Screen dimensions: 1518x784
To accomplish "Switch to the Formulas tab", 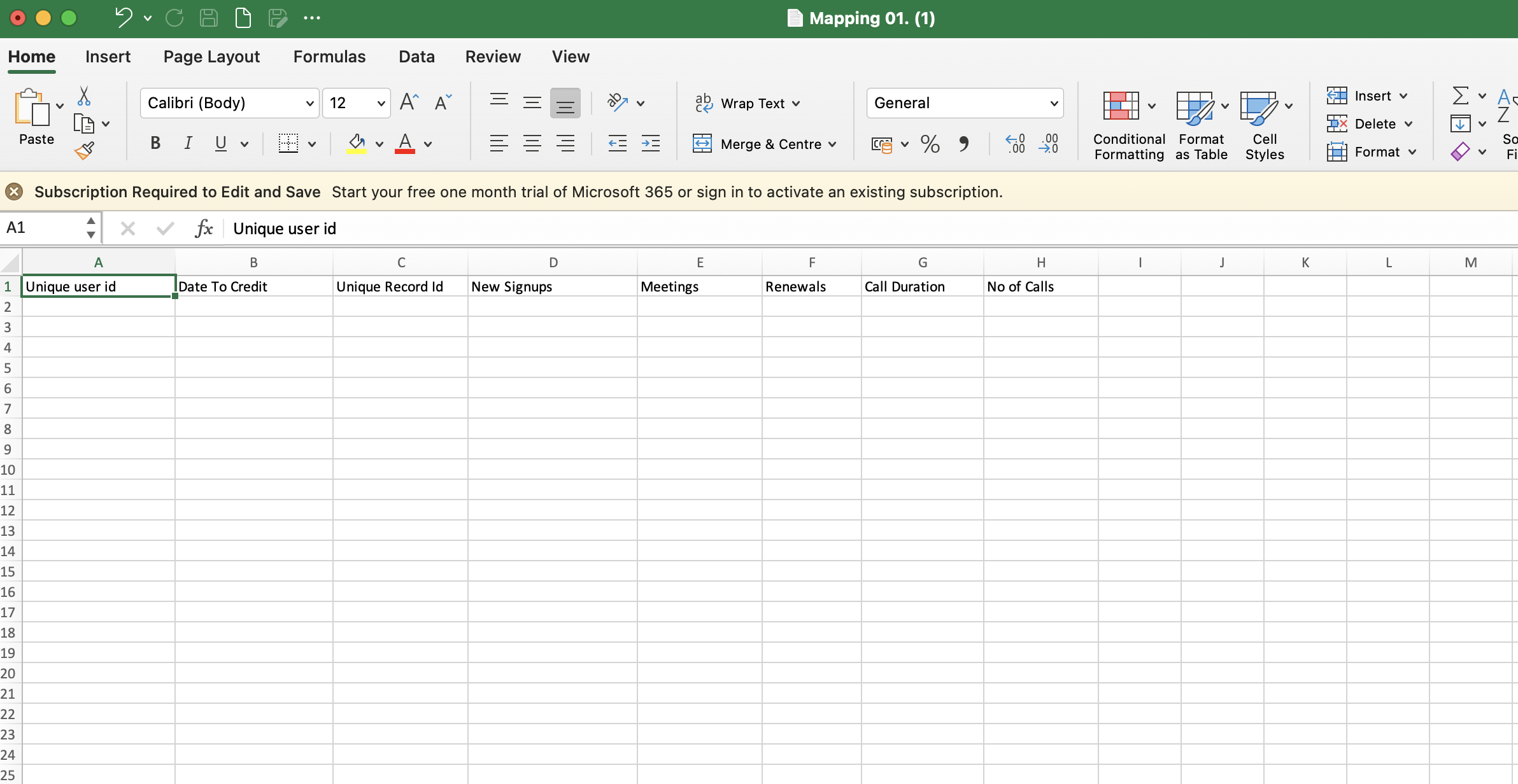I will (329, 57).
